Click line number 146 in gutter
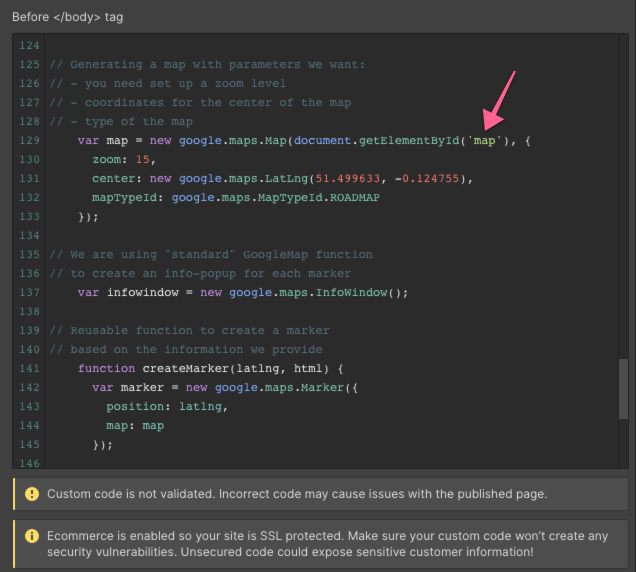636x572 pixels. tap(29, 462)
